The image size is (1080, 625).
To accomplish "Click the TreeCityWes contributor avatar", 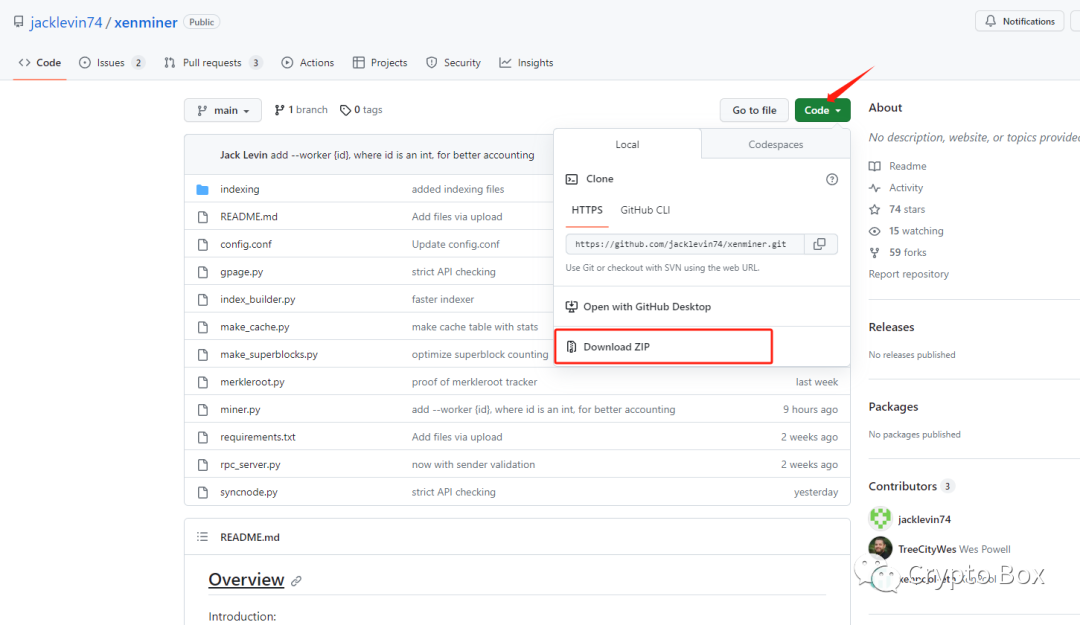I will [880, 549].
